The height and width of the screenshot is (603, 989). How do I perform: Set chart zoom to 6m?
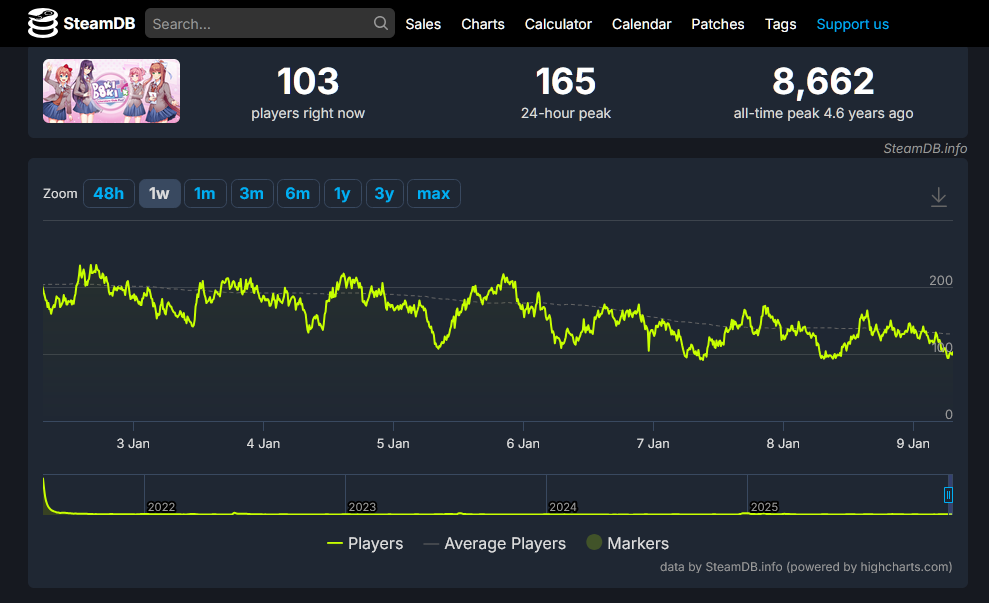298,194
